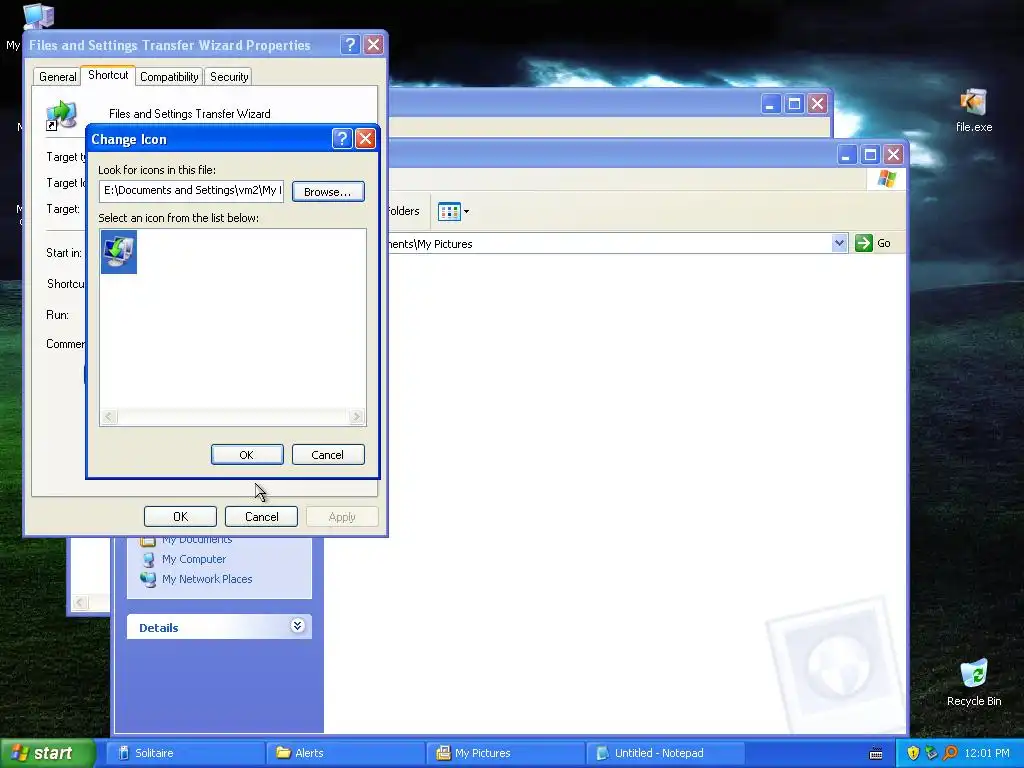Click the Folders toolbar button
Screen dimensions: 1024x768
[403, 212]
